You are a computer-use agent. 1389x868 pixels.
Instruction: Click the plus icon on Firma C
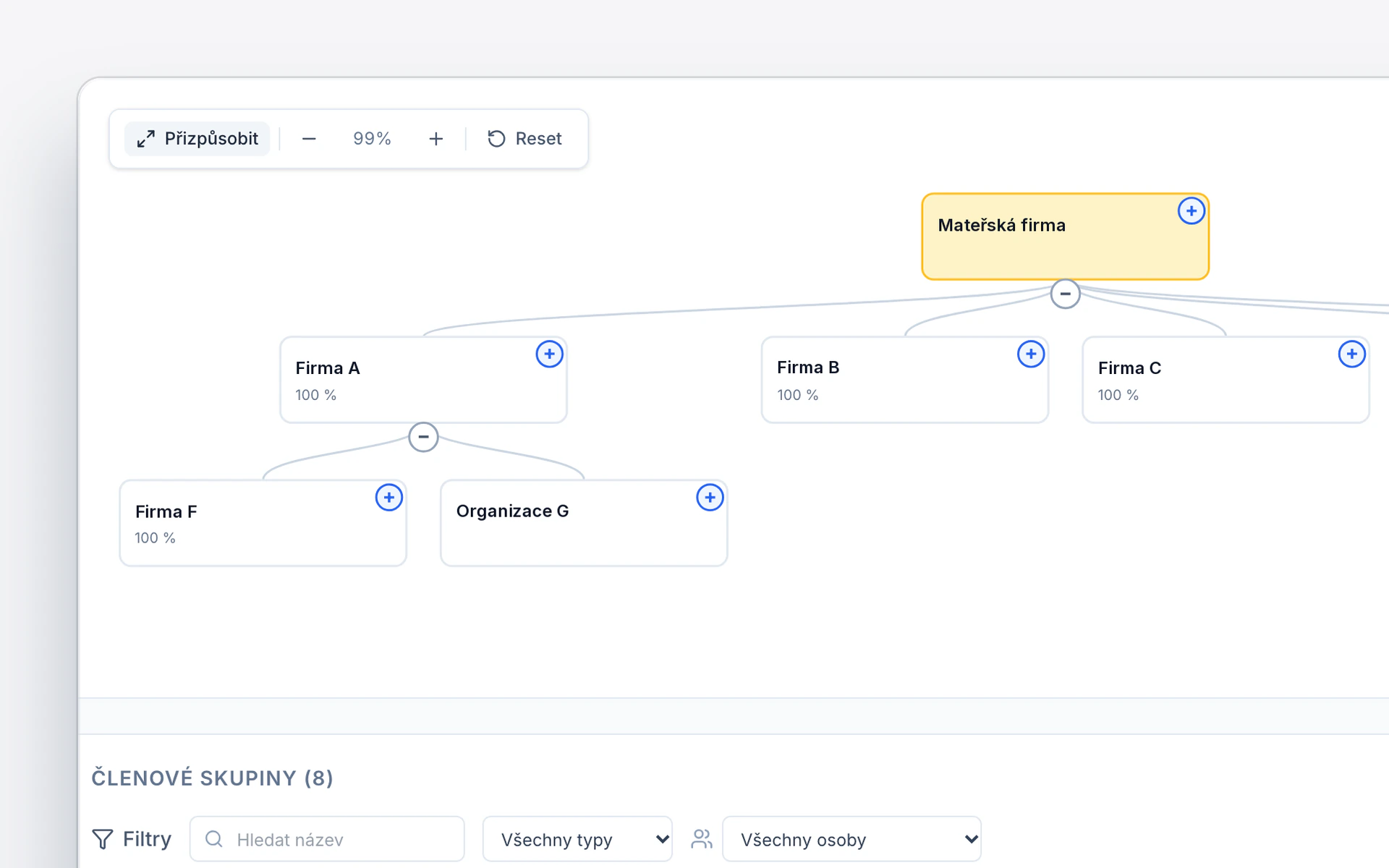[x=1351, y=354]
